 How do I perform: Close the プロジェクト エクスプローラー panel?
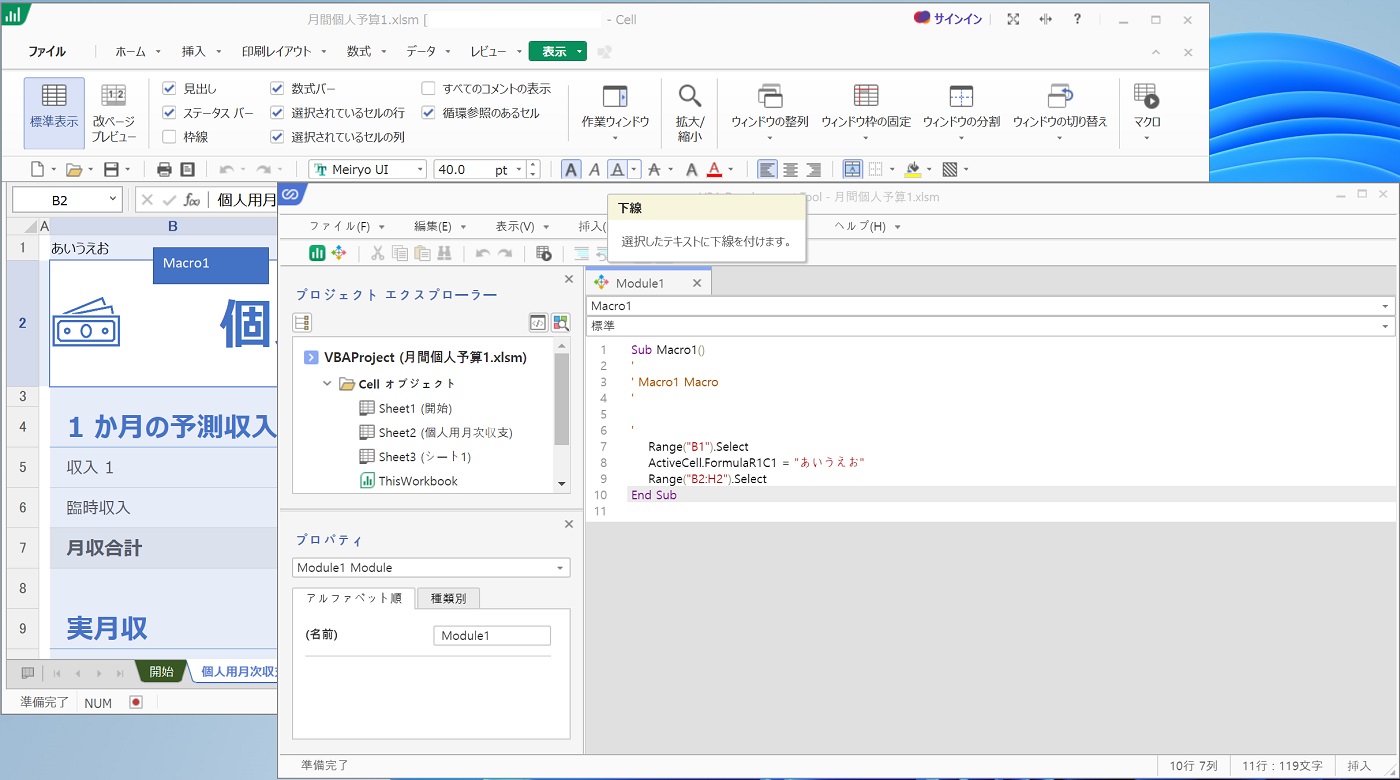coord(569,279)
